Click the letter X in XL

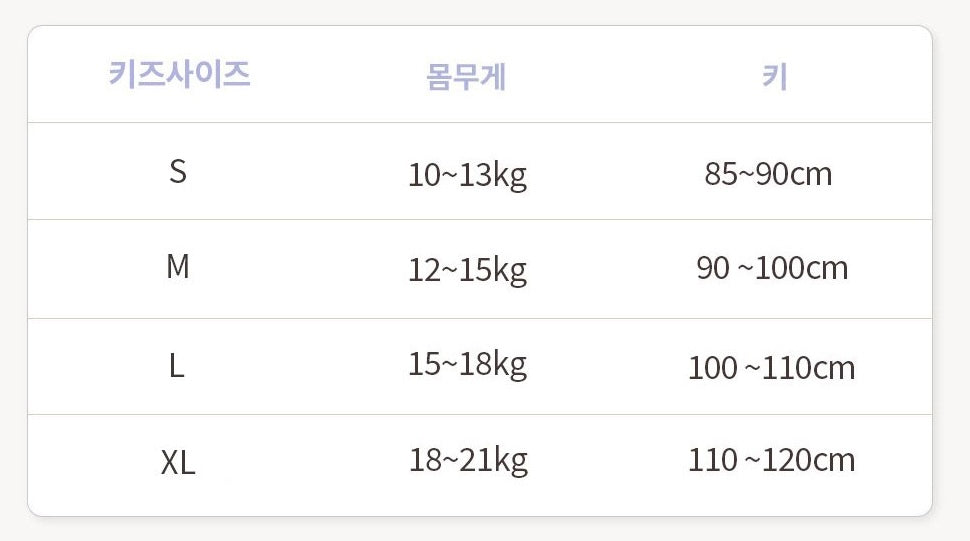170,462
